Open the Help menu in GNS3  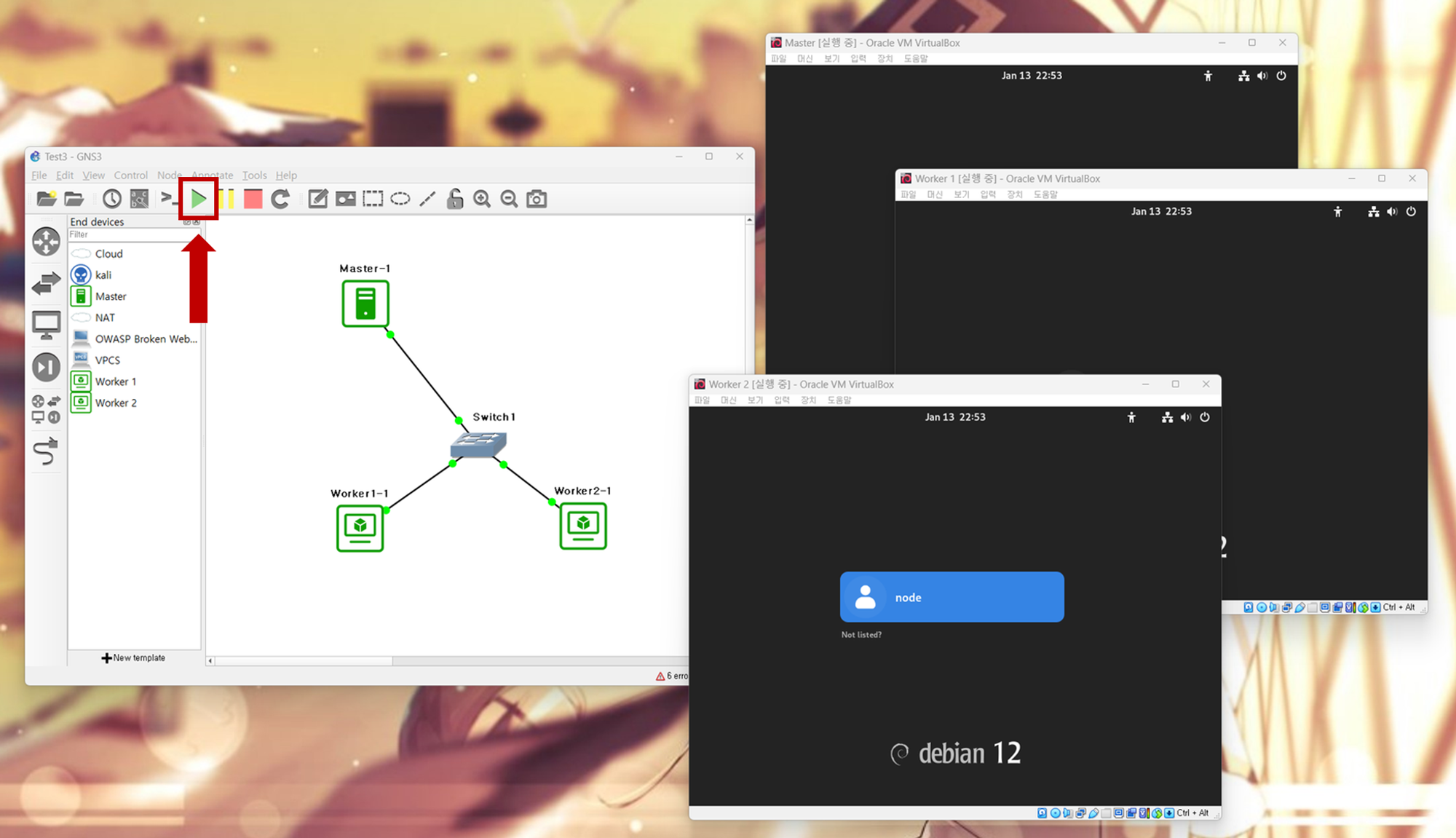click(286, 175)
